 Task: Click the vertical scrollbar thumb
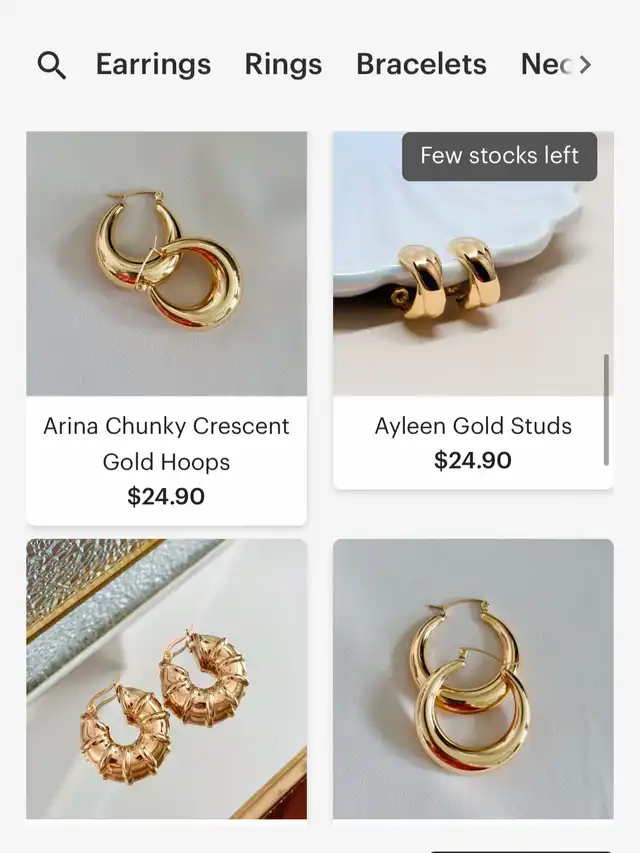point(606,408)
